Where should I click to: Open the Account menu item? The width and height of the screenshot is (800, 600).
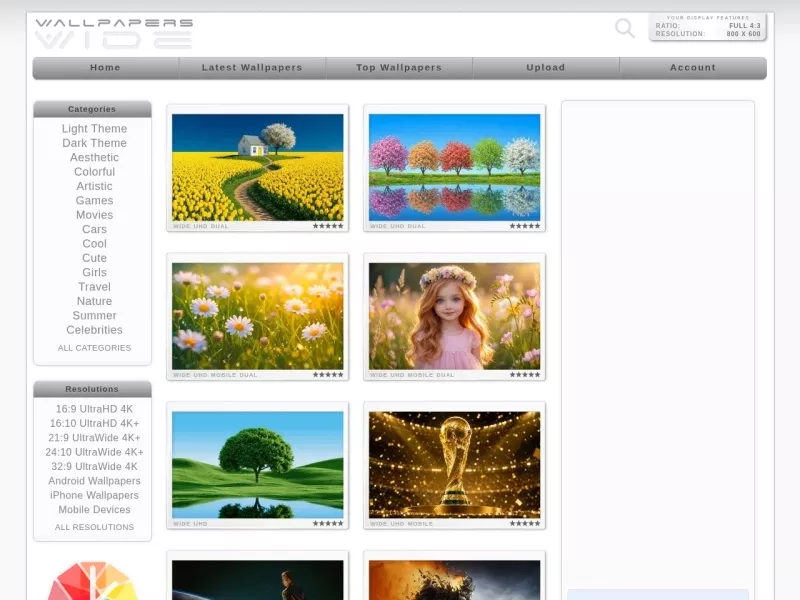[693, 68]
